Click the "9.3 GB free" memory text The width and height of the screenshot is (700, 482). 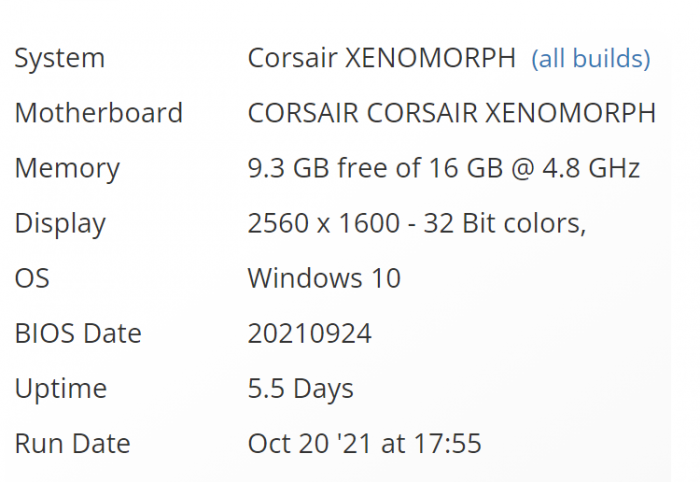coord(320,168)
